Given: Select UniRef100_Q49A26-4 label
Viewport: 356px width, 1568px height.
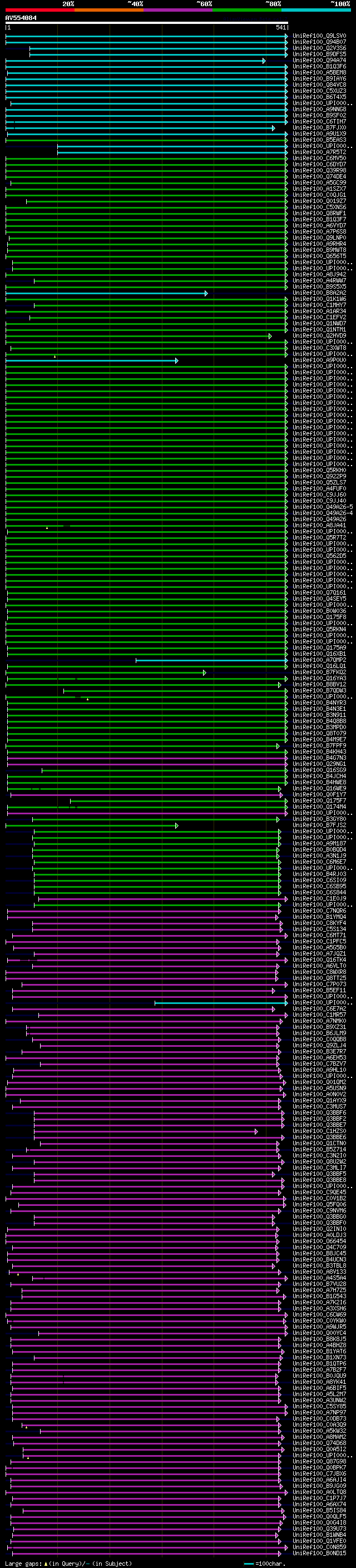Looking at the screenshot, I should point(322,513).
